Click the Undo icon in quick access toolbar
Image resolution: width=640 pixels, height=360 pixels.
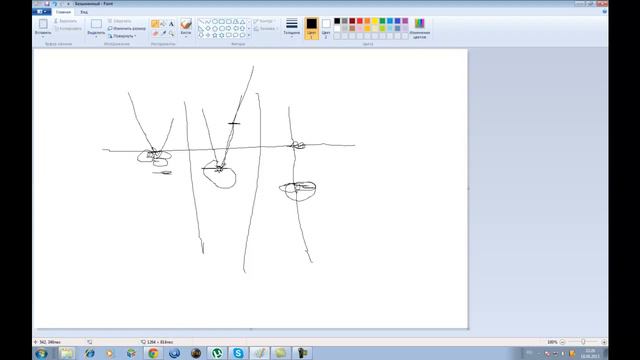(54, 4)
